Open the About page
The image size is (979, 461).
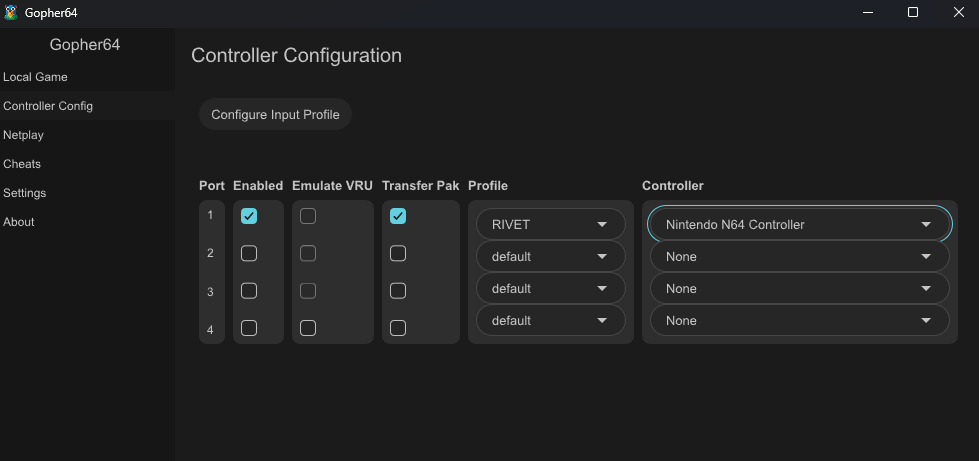click(x=19, y=222)
